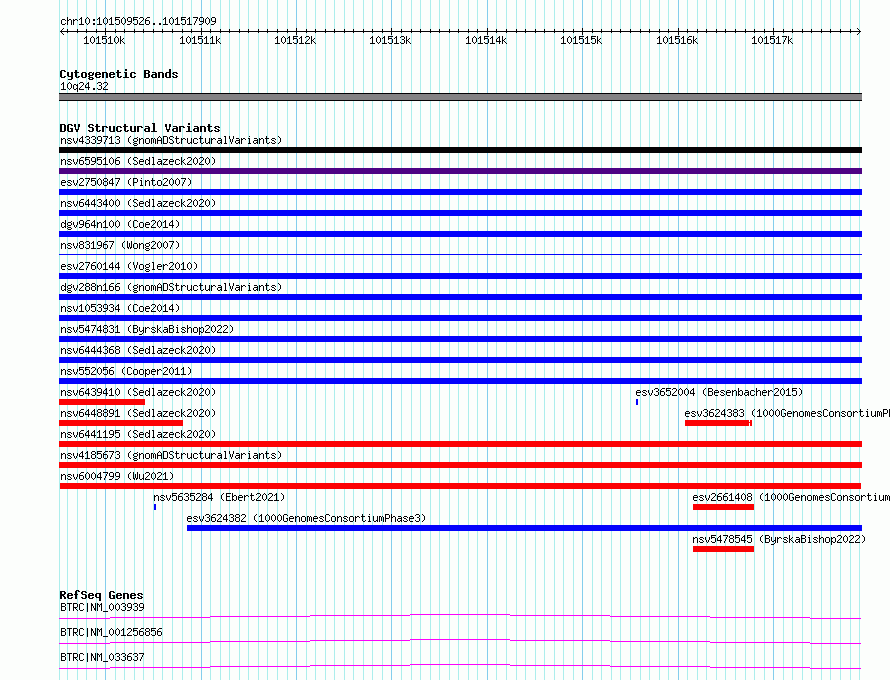
Task: Click the thin nsv831967 variant line
Action: coord(460,254)
